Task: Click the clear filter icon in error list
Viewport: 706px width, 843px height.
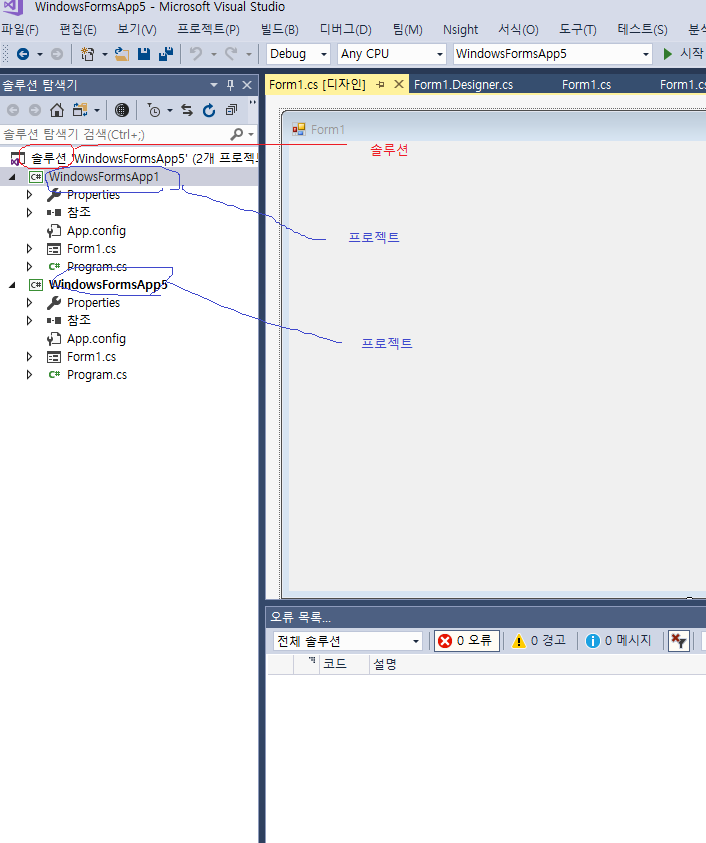Action: [679, 641]
